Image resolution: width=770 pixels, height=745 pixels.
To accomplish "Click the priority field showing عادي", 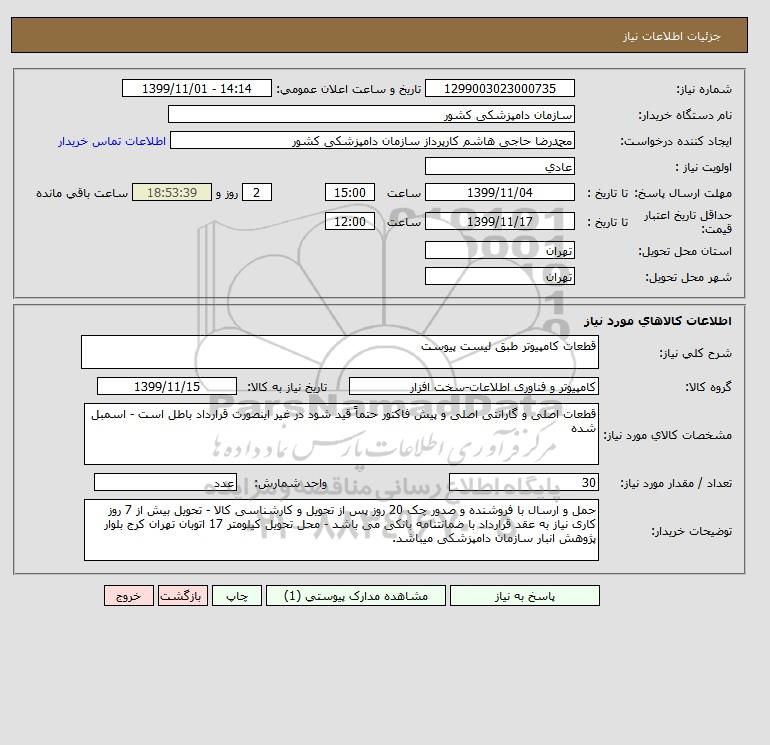I will (499, 166).
